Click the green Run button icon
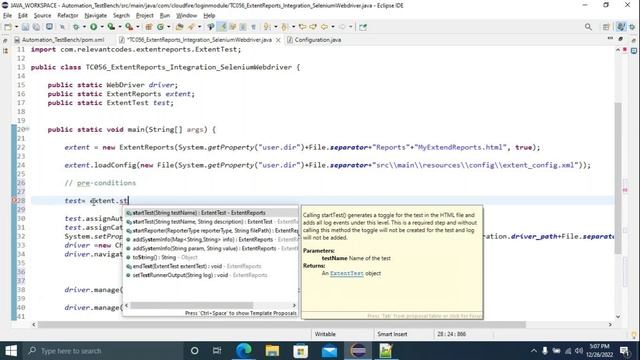Screen dimensions: 640x360 93,27
